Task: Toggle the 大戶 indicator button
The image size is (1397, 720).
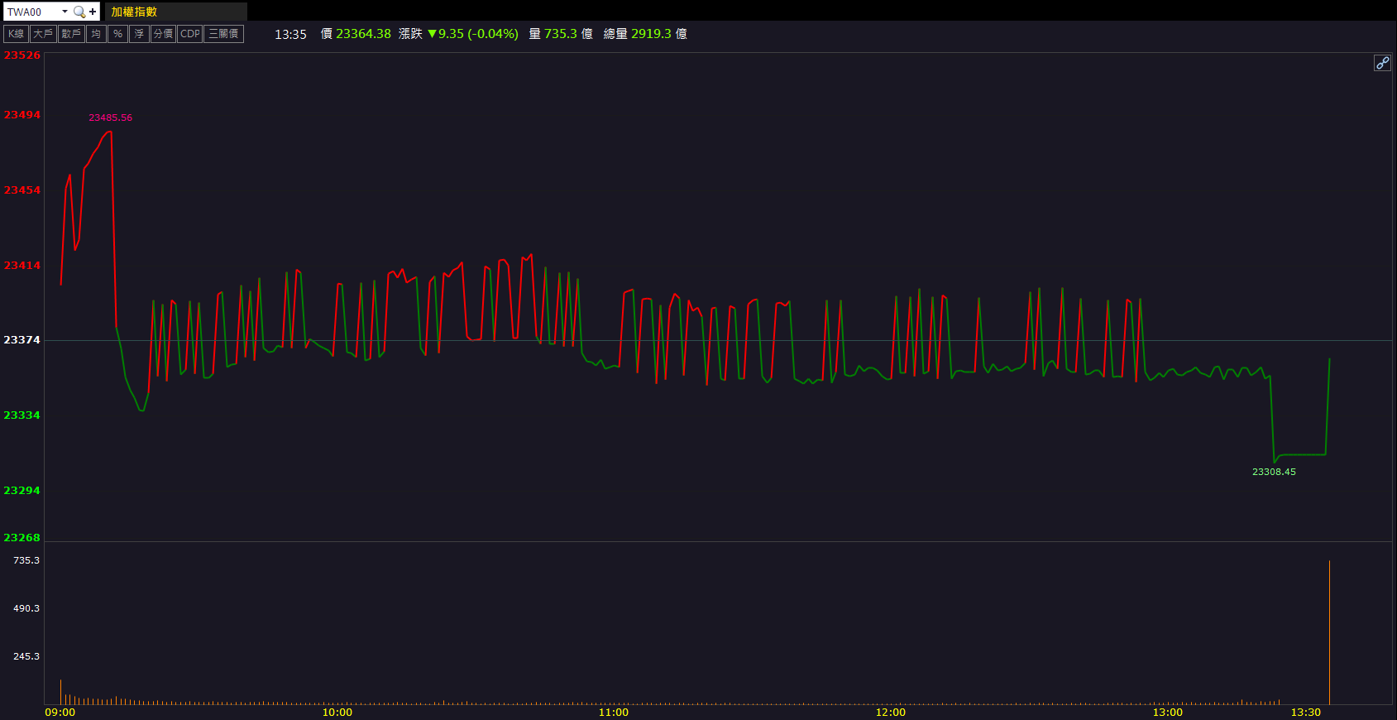Action: click(42, 34)
